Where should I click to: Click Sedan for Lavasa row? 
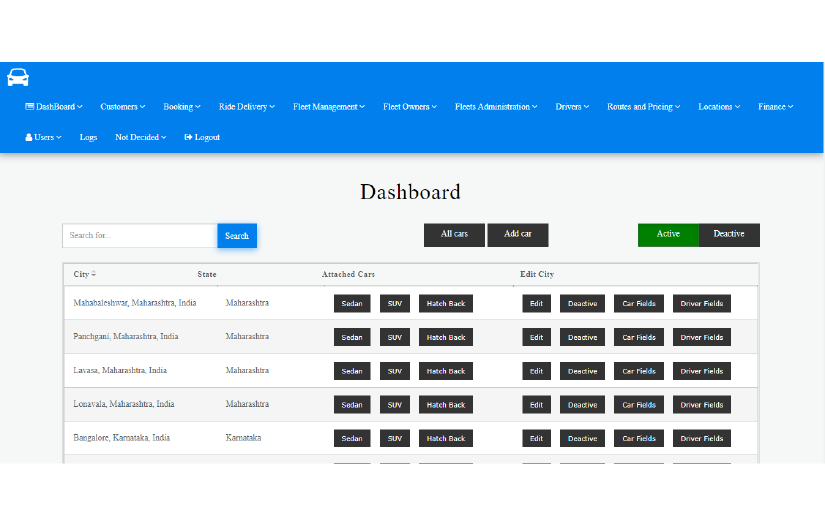click(352, 371)
